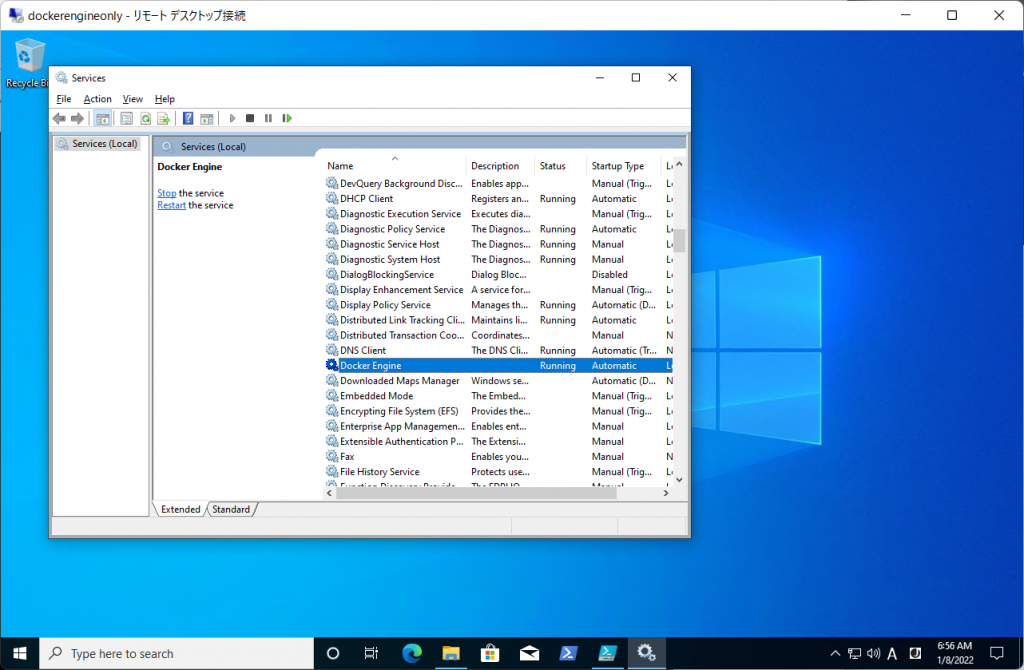The height and width of the screenshot is (670, 1024).
Task: Open Microsoft Edge from the taskbar
Action: point(412,653)
